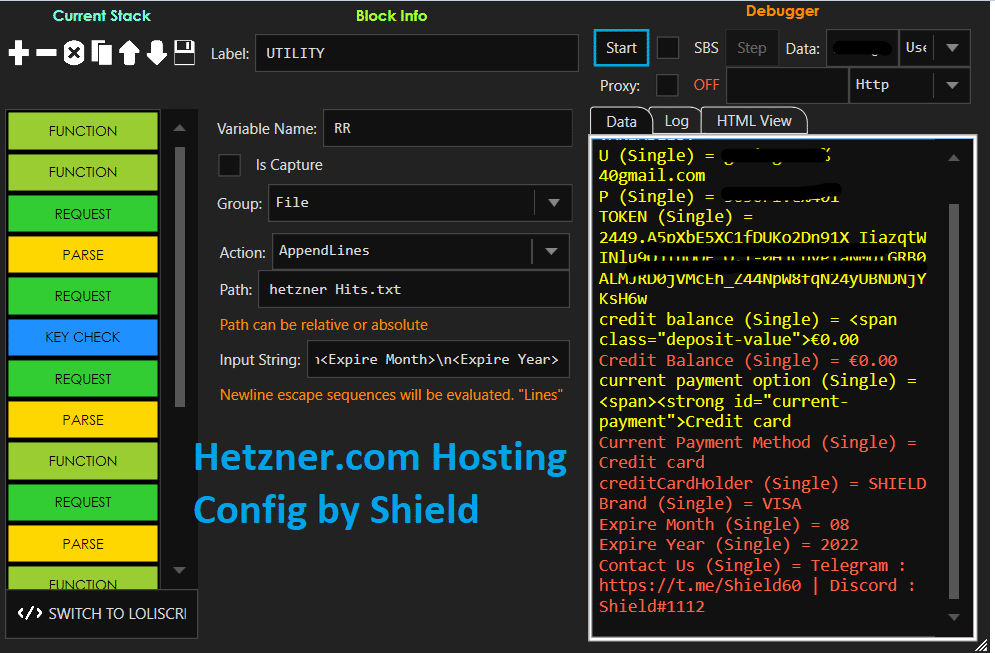Click the stack list scrollbar thumb
The image size is (995, 653).
point(180,277)
